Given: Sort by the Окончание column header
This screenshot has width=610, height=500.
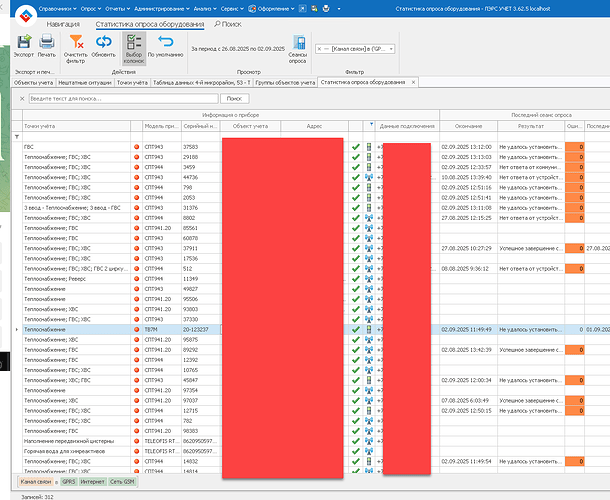Looking at the screenshot, I should (x=468, y=126).
